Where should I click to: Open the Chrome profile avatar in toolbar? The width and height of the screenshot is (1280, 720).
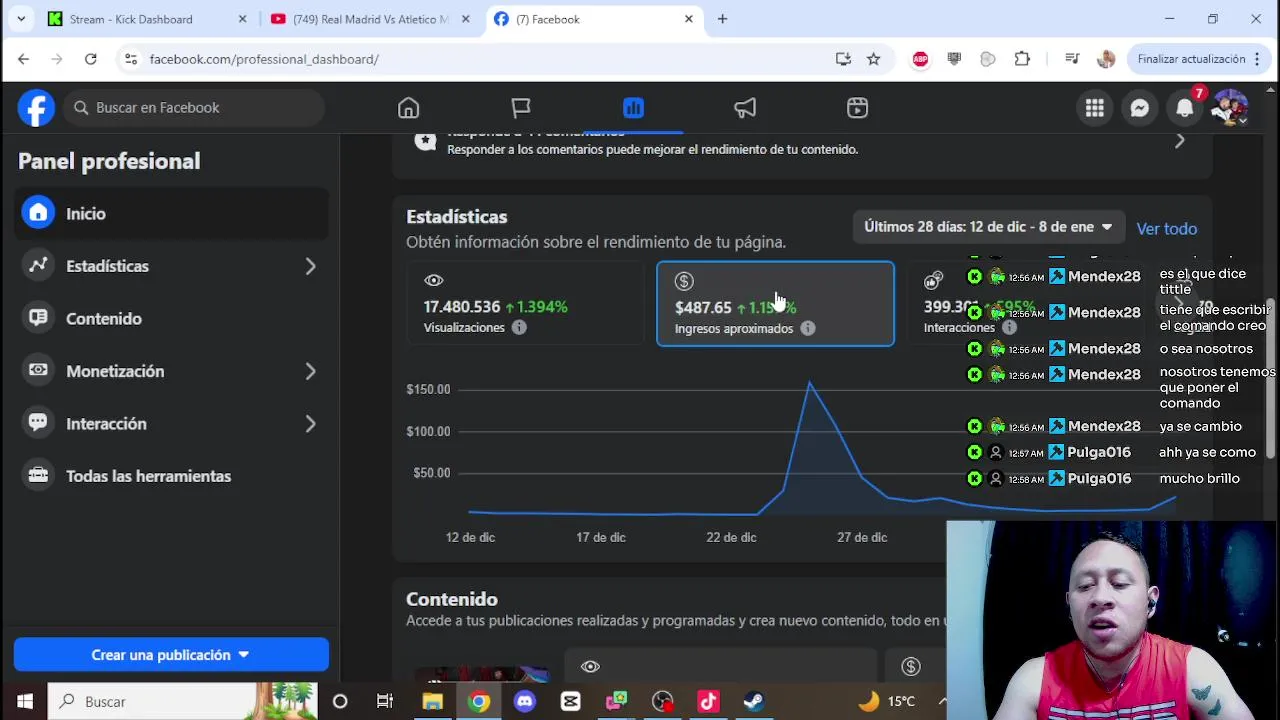point(1106,59)
